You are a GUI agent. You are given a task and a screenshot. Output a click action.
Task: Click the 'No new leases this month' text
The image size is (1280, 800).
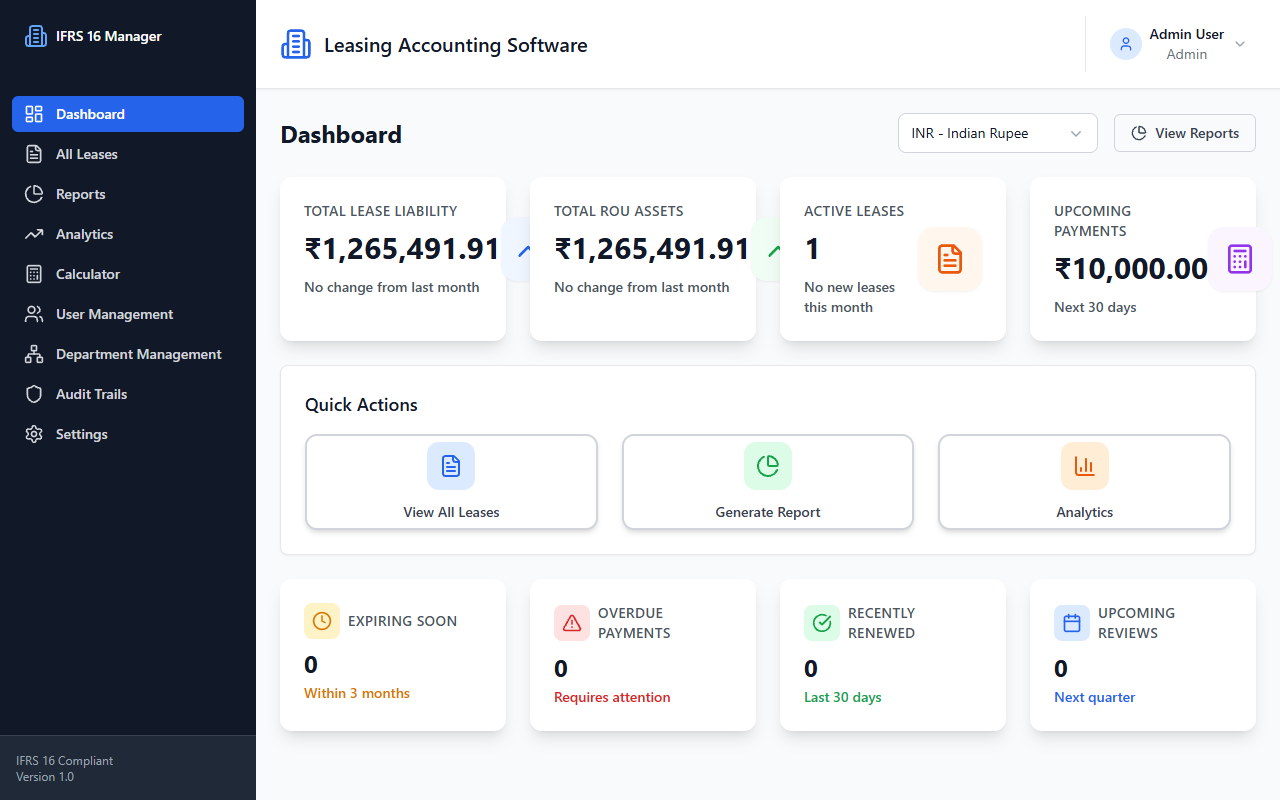[850, 297]
